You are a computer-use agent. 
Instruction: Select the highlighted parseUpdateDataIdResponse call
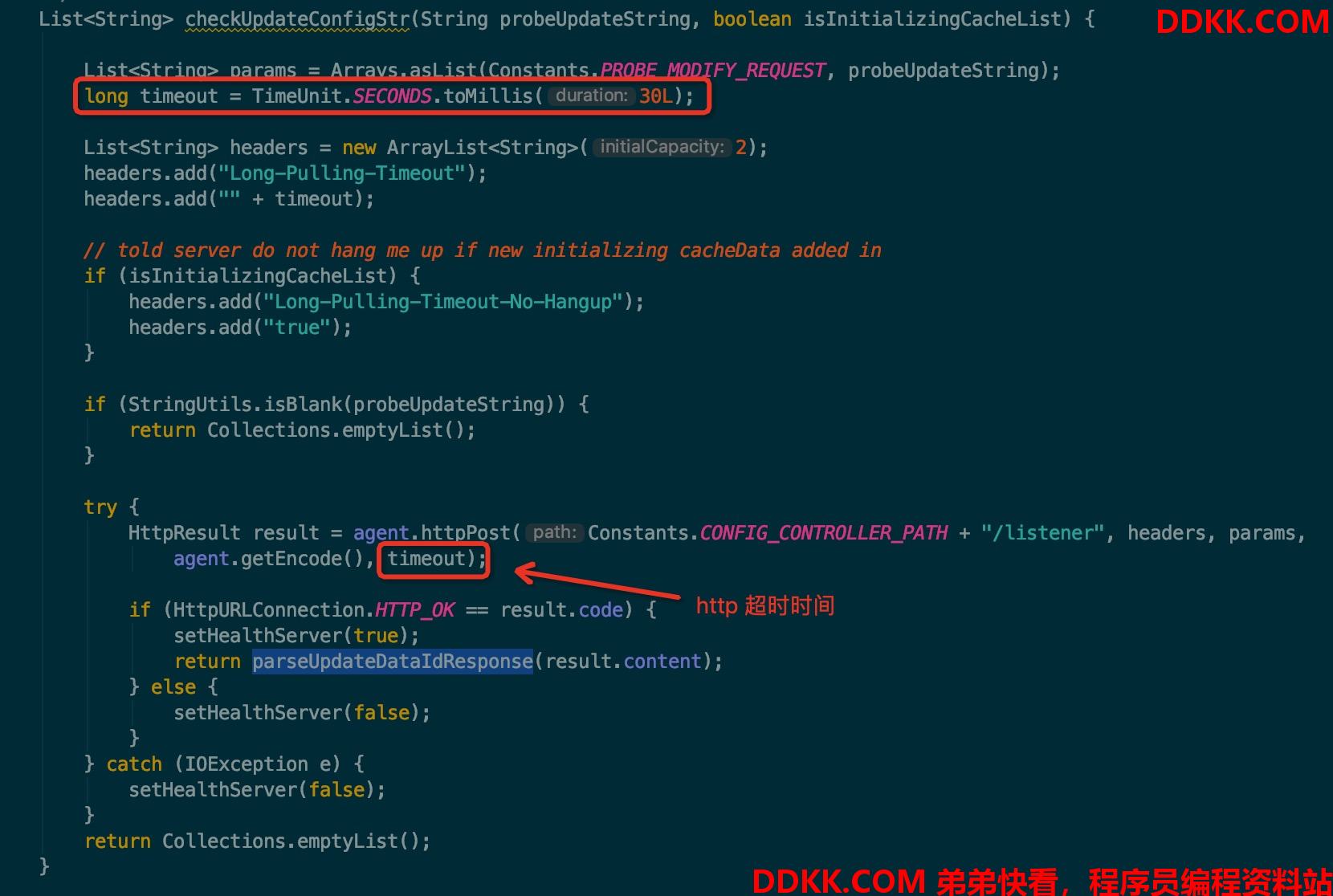[393, 662]
